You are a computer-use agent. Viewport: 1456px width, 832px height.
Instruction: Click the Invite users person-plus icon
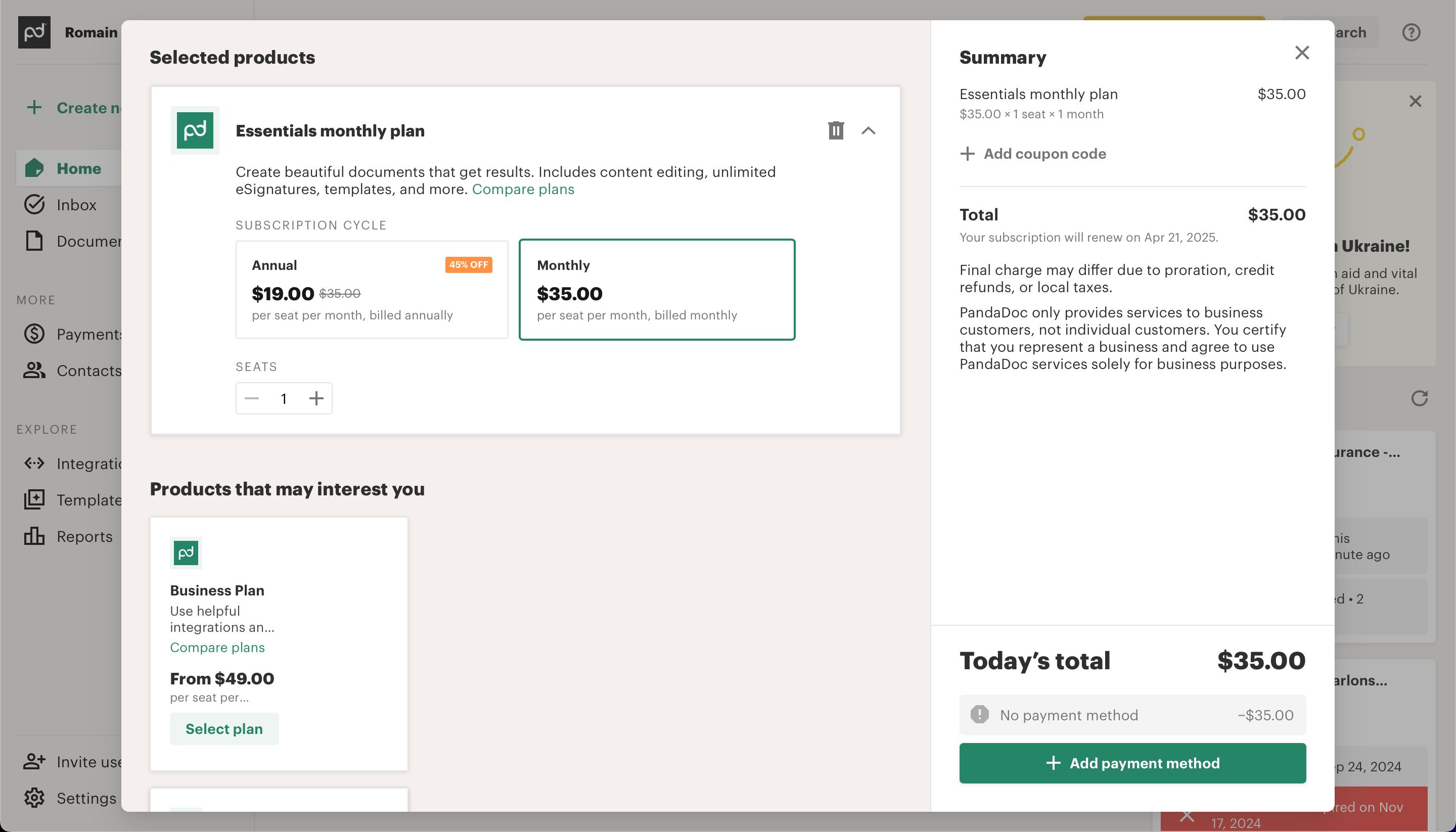click(34, 761)
